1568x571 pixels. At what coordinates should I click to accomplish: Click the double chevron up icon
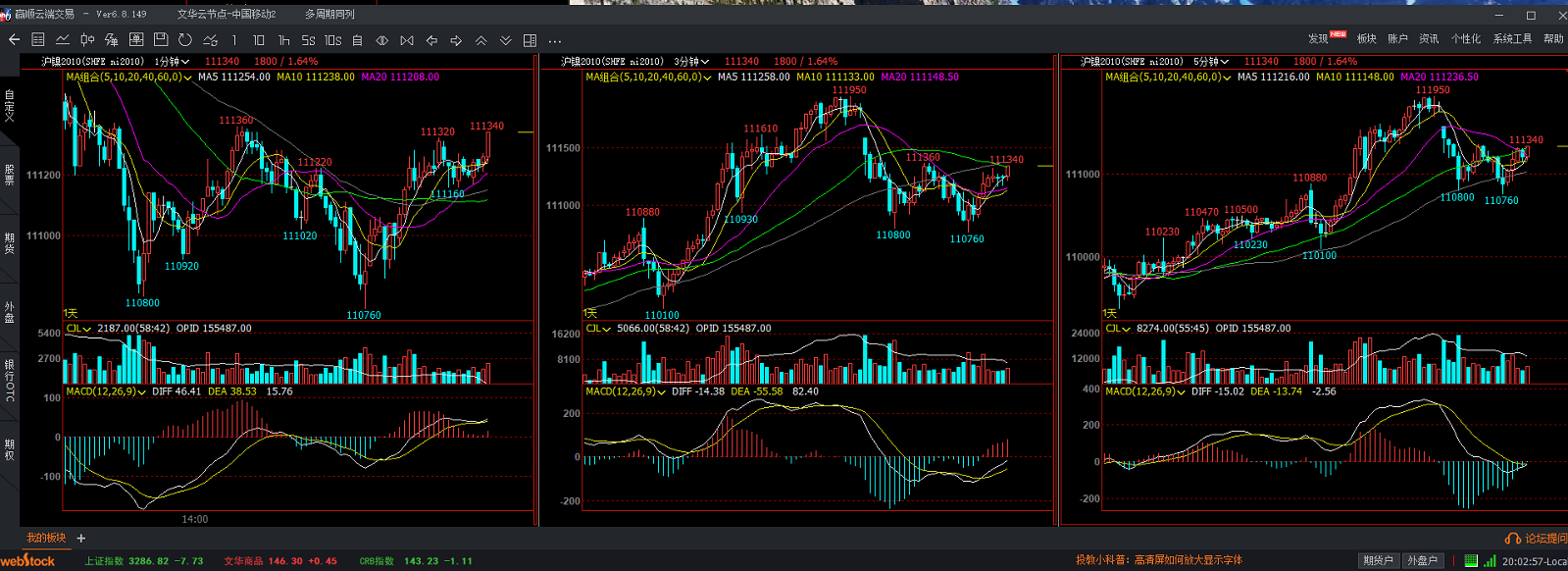click(x=481, y=40)
